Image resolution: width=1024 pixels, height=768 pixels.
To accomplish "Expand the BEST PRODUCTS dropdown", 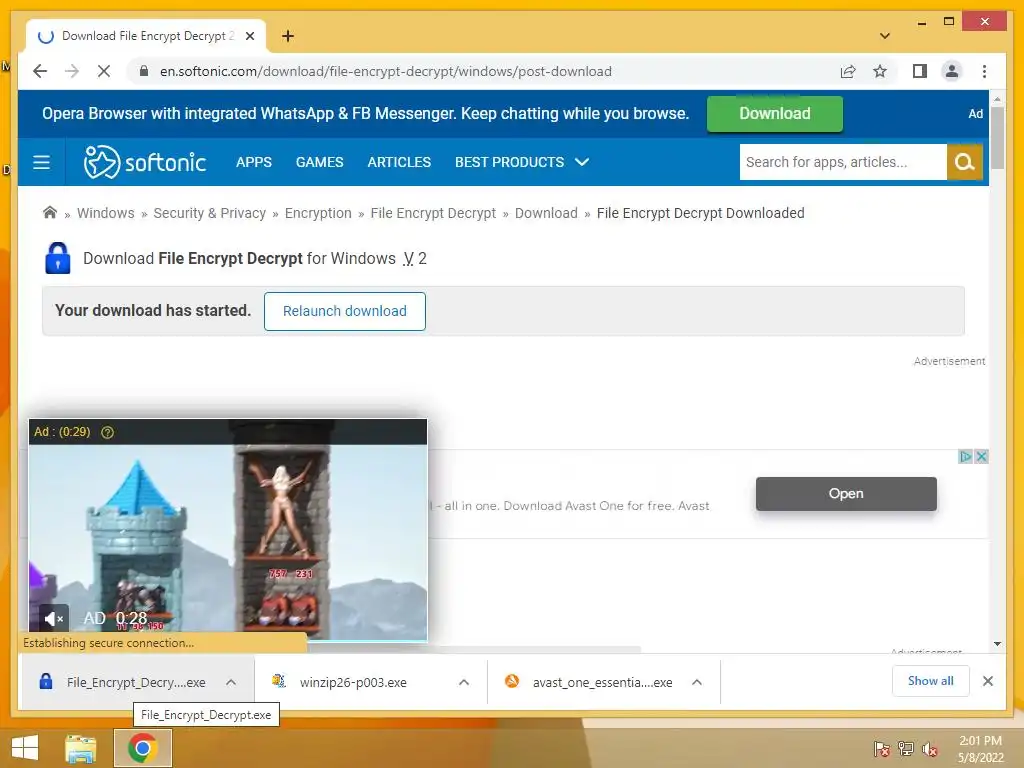I will pos(522,162).
